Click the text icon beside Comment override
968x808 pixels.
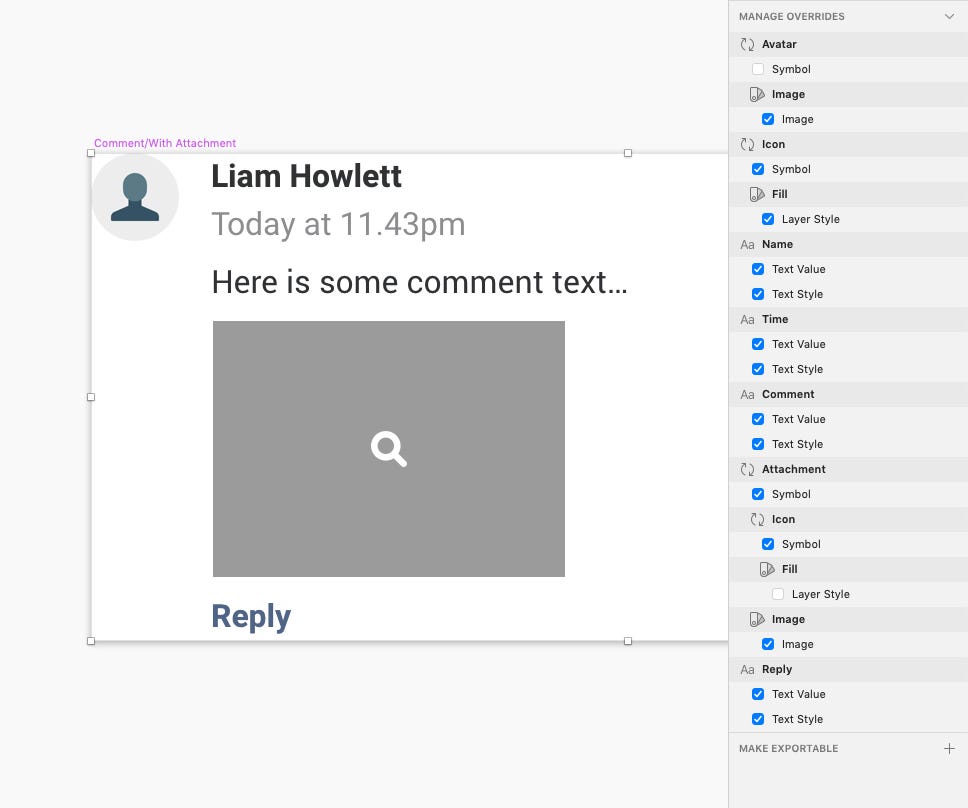747,394
